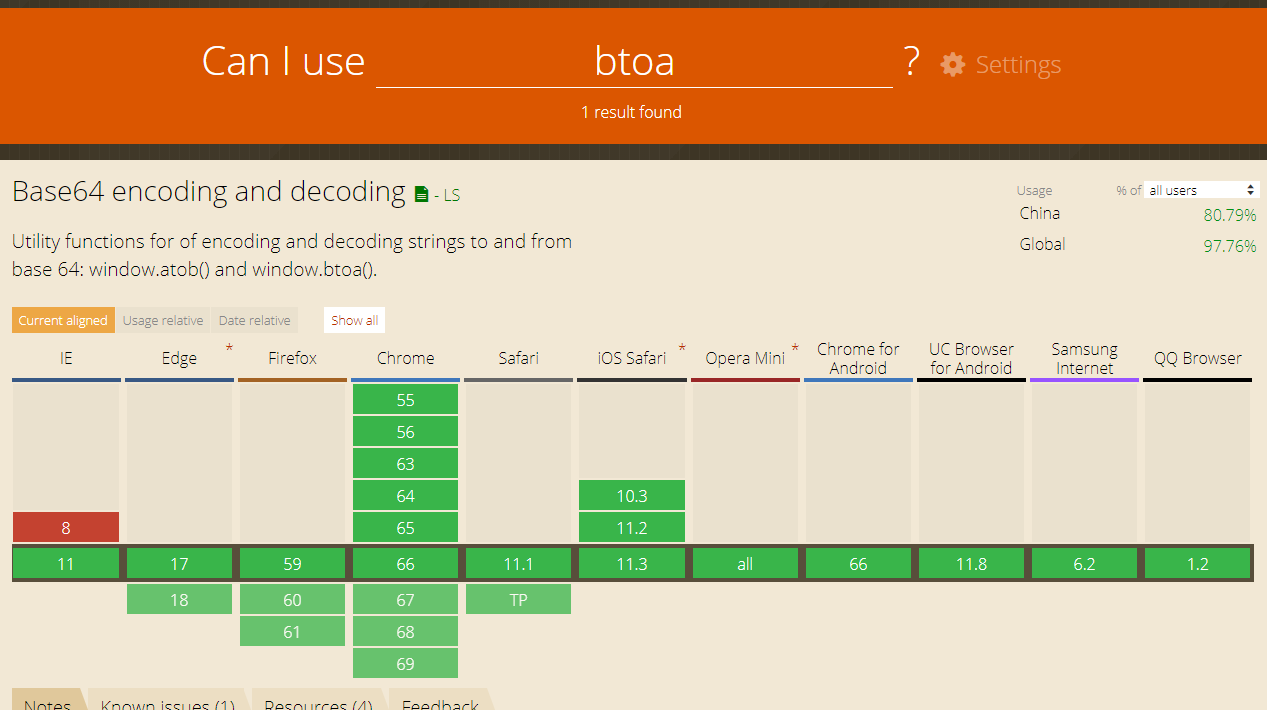The height and width of the screenshot is (710, 1267).
Task: Click the btoa search input field
Action: (x=634, y=62)
